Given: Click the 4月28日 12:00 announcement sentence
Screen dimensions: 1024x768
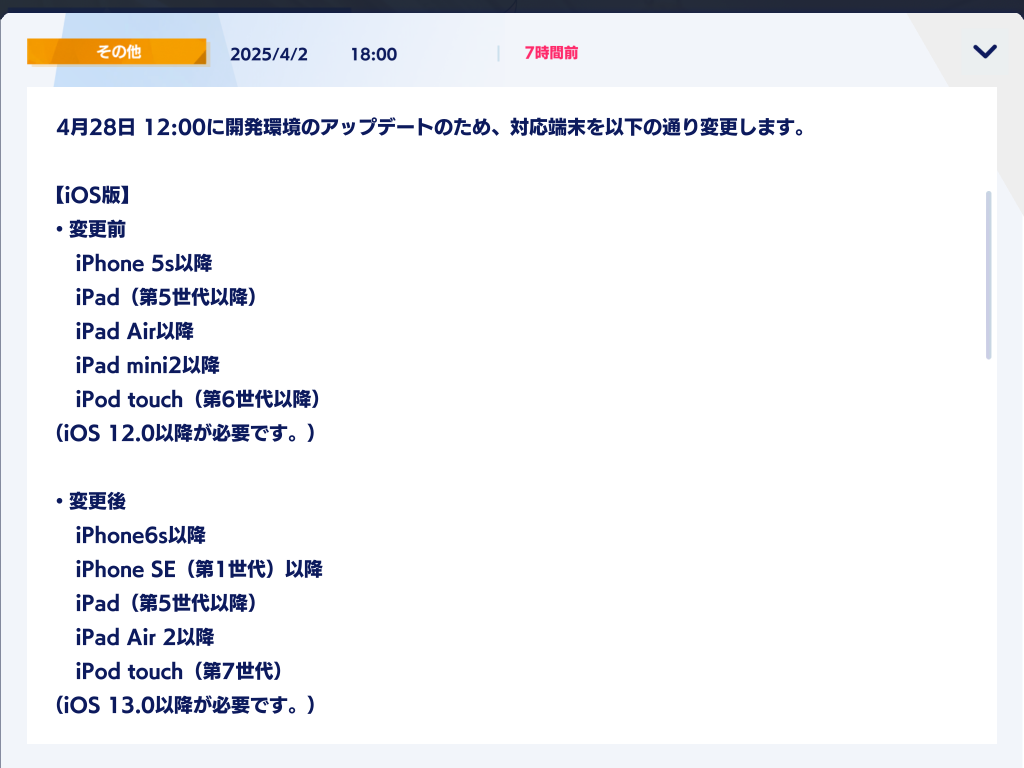Looking at the screenshot, I should point(431,127).
